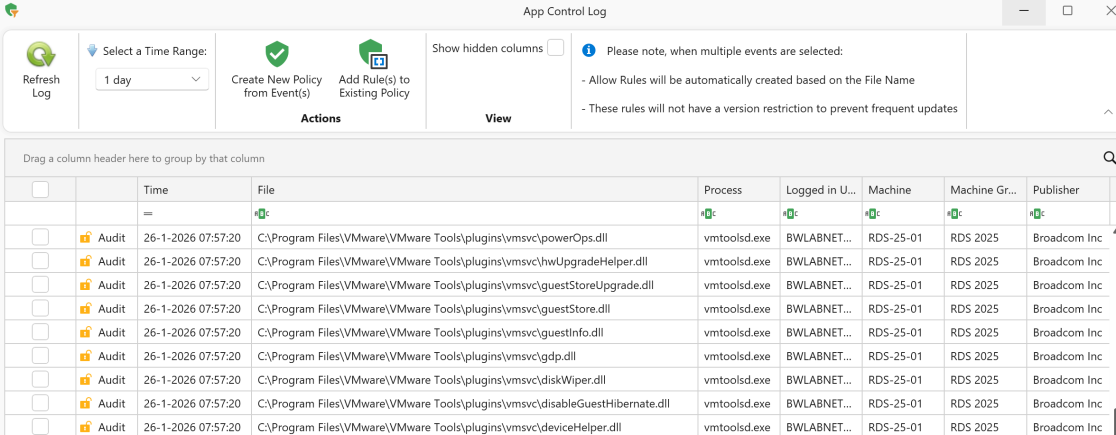The height and width of the screenshot is (435, 1116).
Task: Click the blue information icon beside the note
Action: tap(589, 51)
